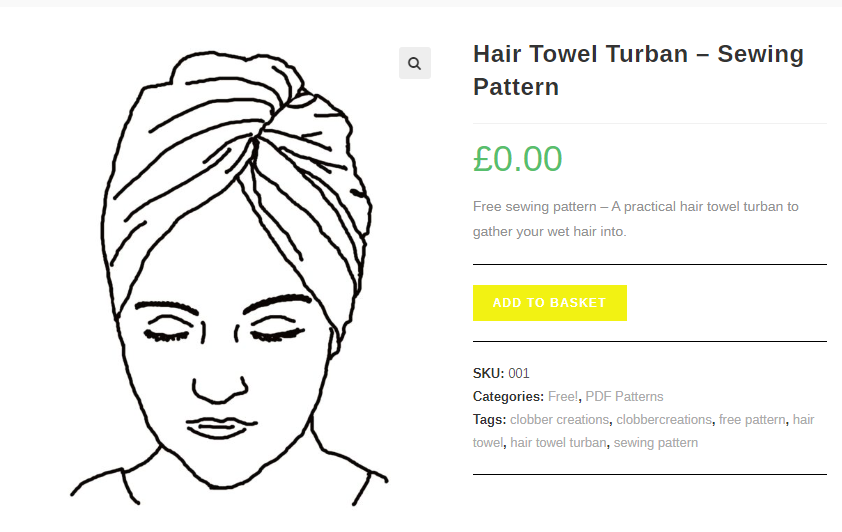The image size is (842, 532).
Task: Click the SKU 001 value
Action: coord(519,373)
